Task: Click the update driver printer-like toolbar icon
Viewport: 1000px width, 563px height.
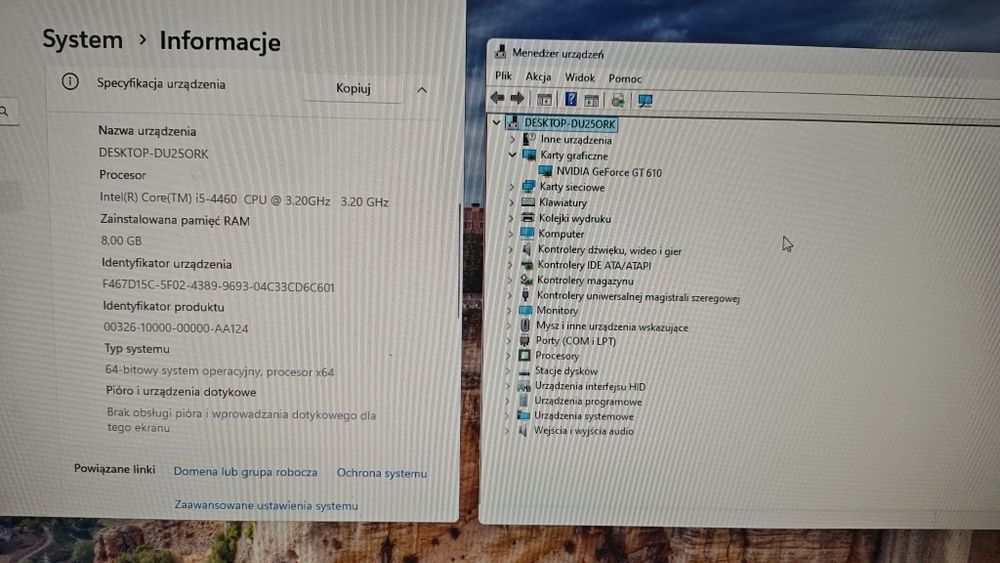Action: click(x=617, y=100)
